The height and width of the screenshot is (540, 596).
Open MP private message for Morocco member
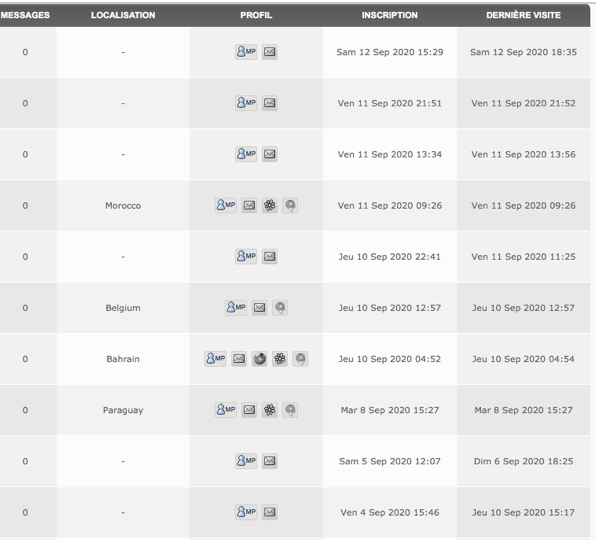point(226,205)
